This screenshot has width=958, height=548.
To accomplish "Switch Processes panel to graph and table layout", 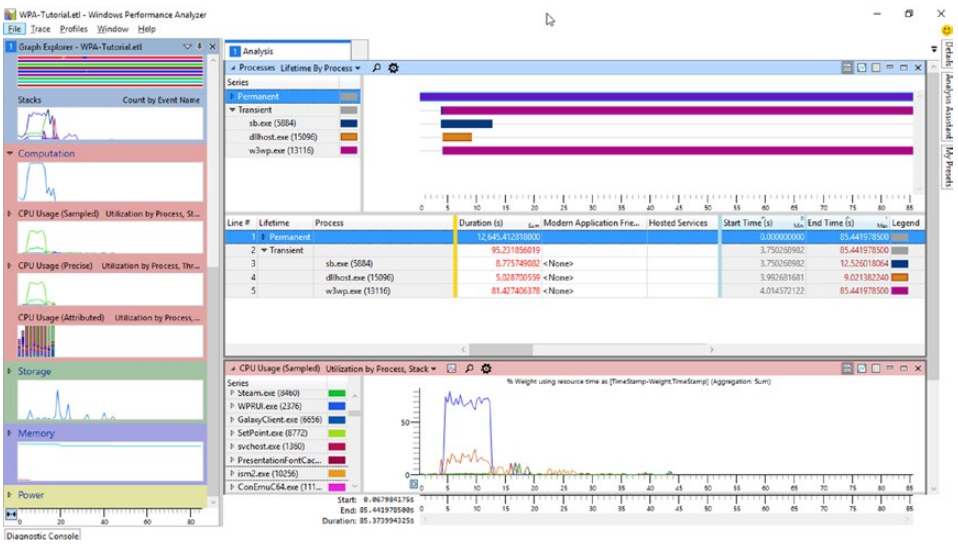I will (x=847, y=67).
